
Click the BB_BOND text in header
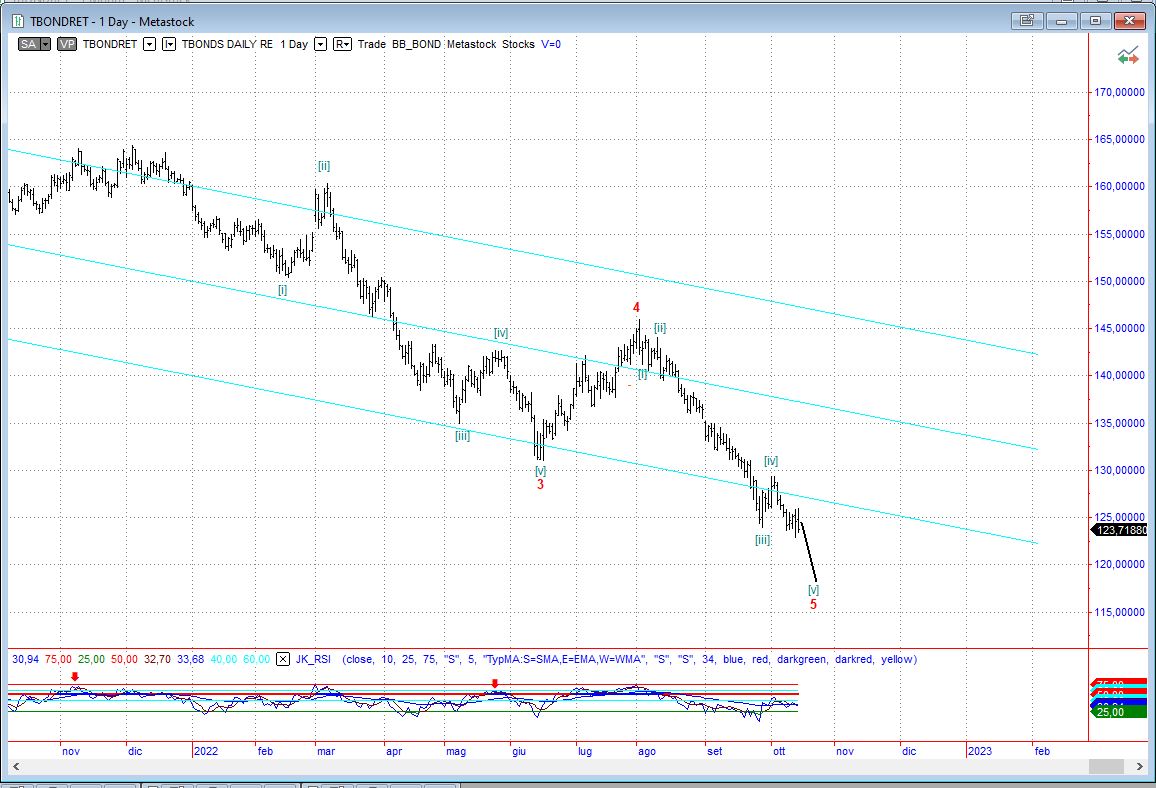[x=417, y=44]
